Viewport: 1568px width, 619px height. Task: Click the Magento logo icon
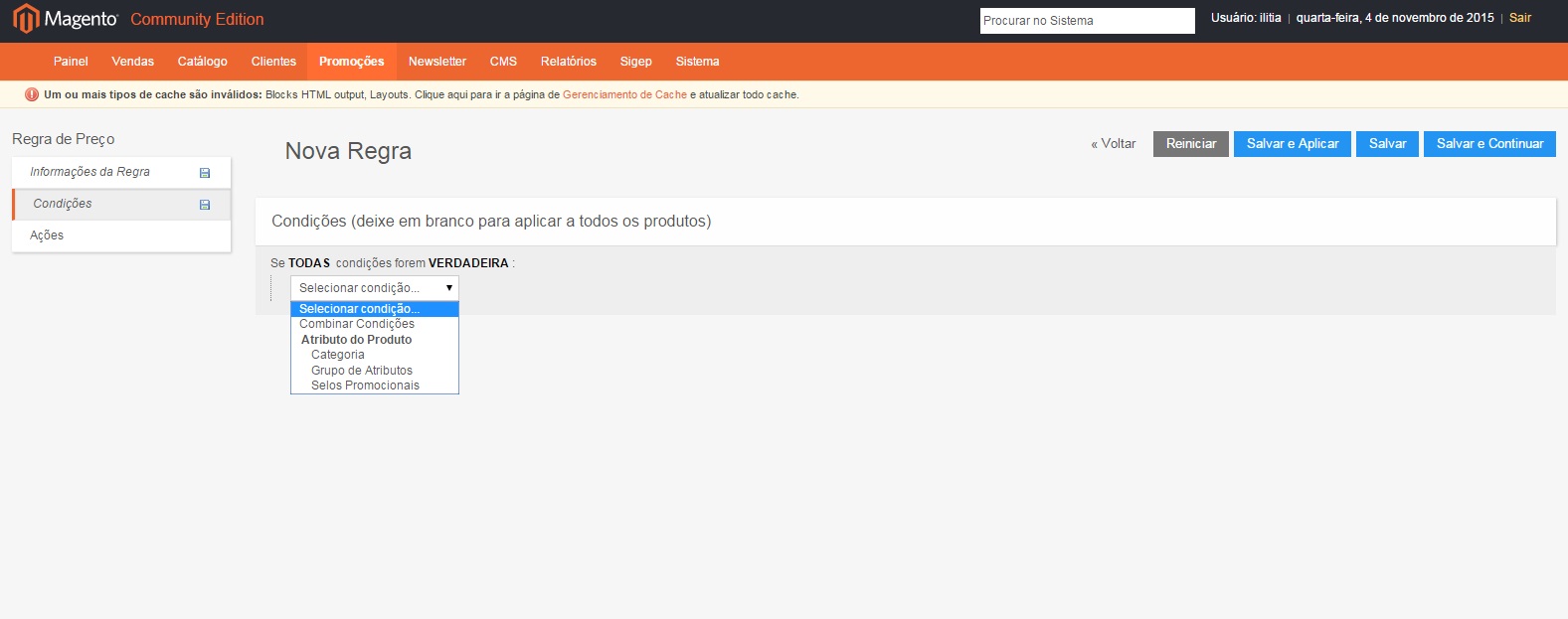tap(25, 19)
